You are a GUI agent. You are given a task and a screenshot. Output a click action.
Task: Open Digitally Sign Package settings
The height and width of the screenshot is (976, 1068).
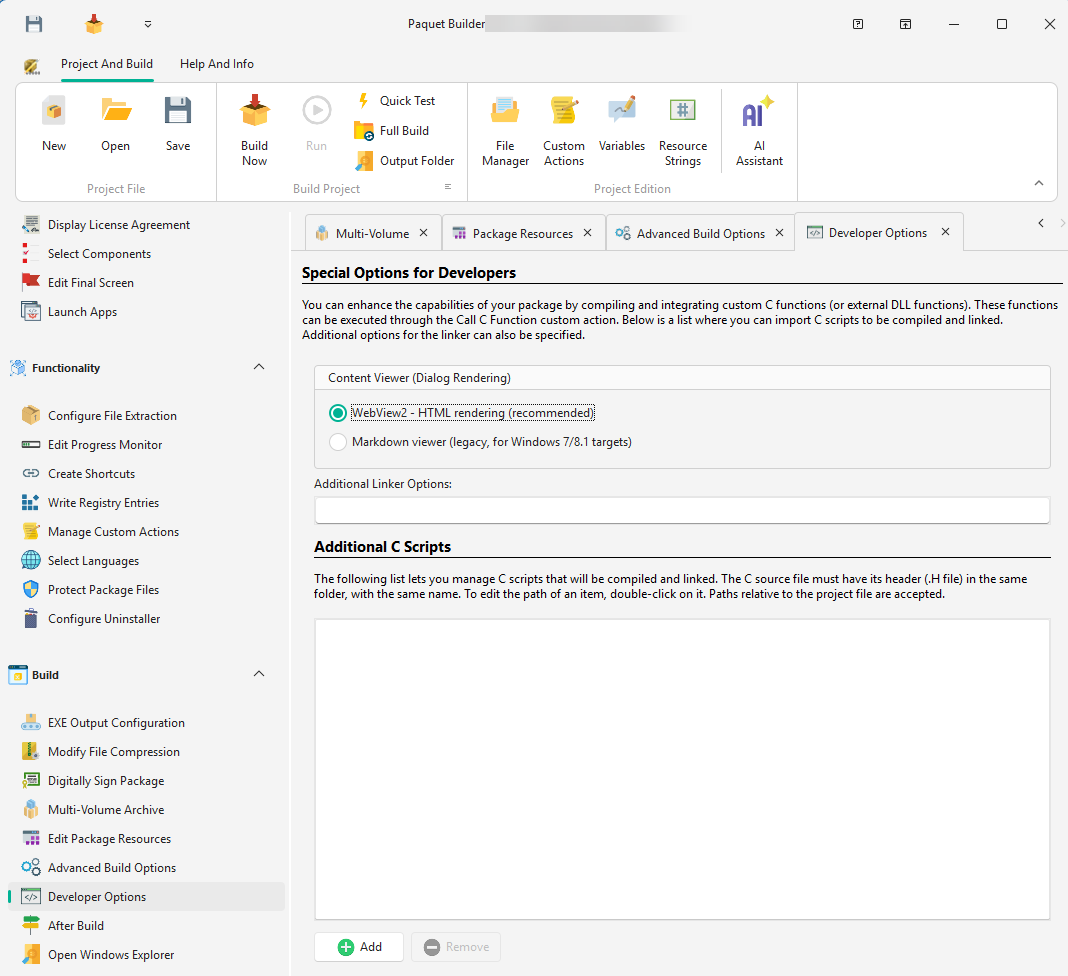[x=106, y=780]
